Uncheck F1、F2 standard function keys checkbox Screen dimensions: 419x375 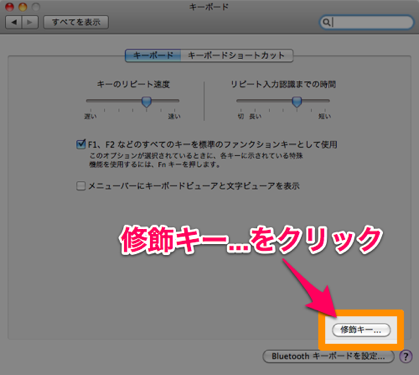(81, 145)
